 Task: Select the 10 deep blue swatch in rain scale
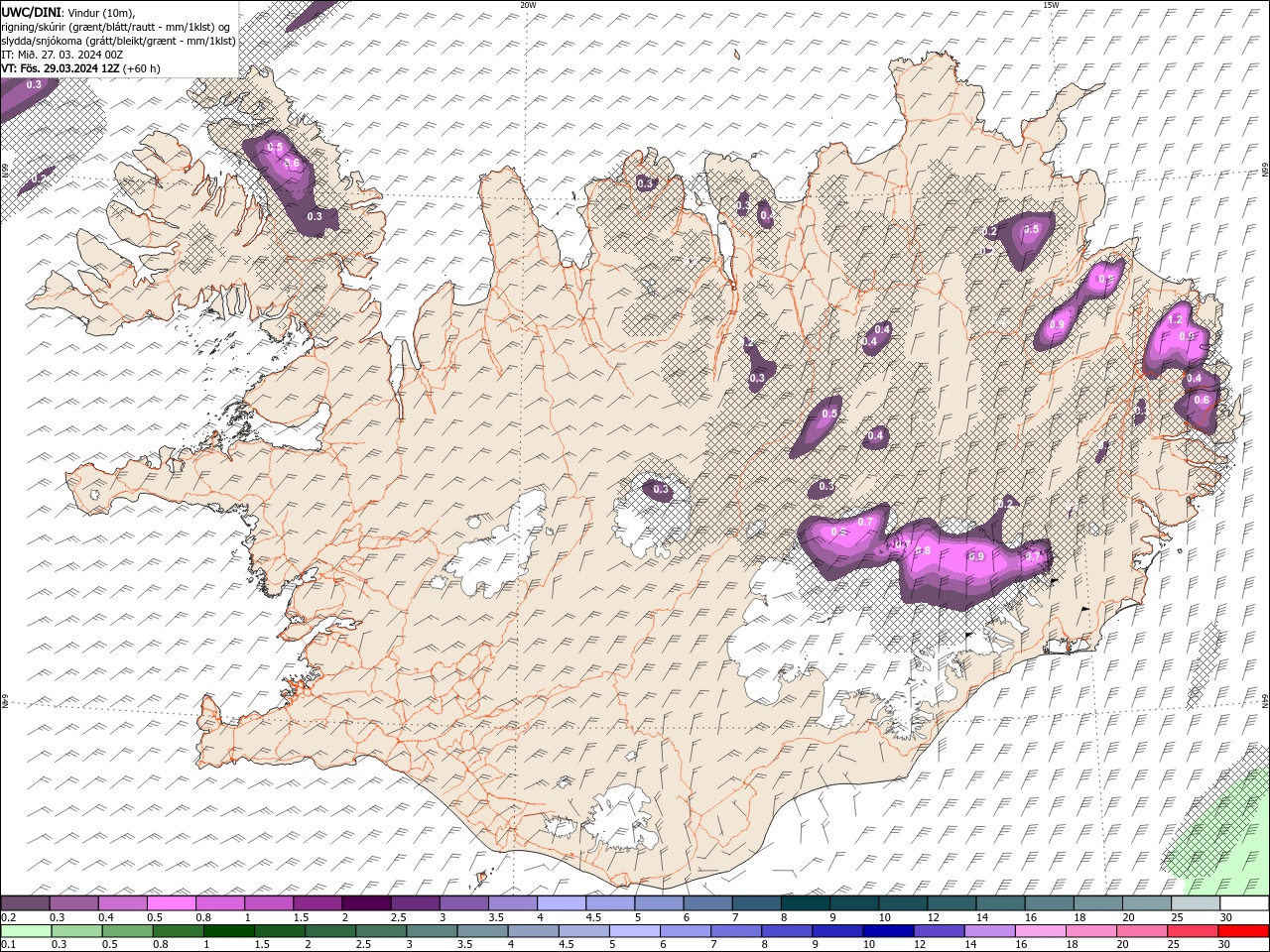click(x=888, y=931)
